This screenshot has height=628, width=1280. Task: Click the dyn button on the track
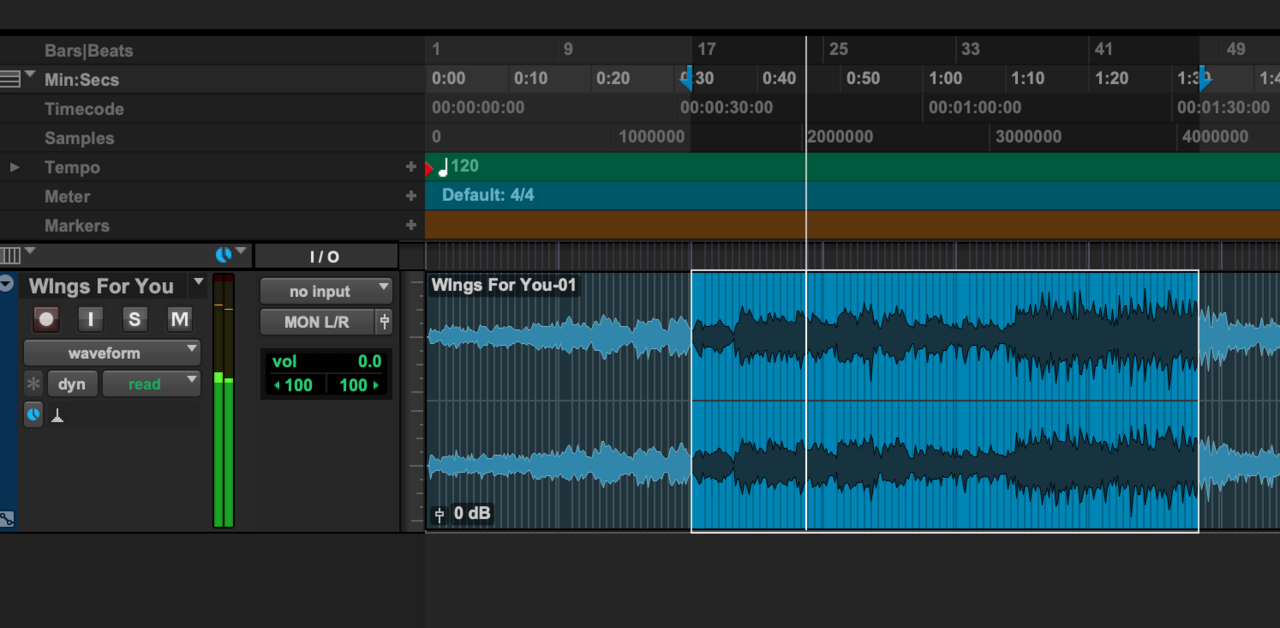pos(71,384)
